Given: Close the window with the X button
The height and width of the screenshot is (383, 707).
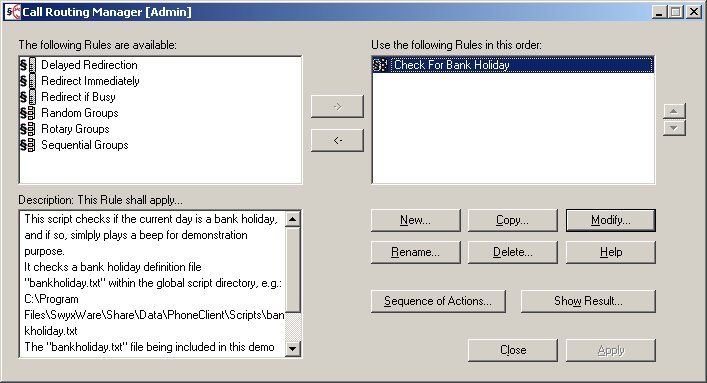Looking at the screenshot, I should click(x=693, y=12).
